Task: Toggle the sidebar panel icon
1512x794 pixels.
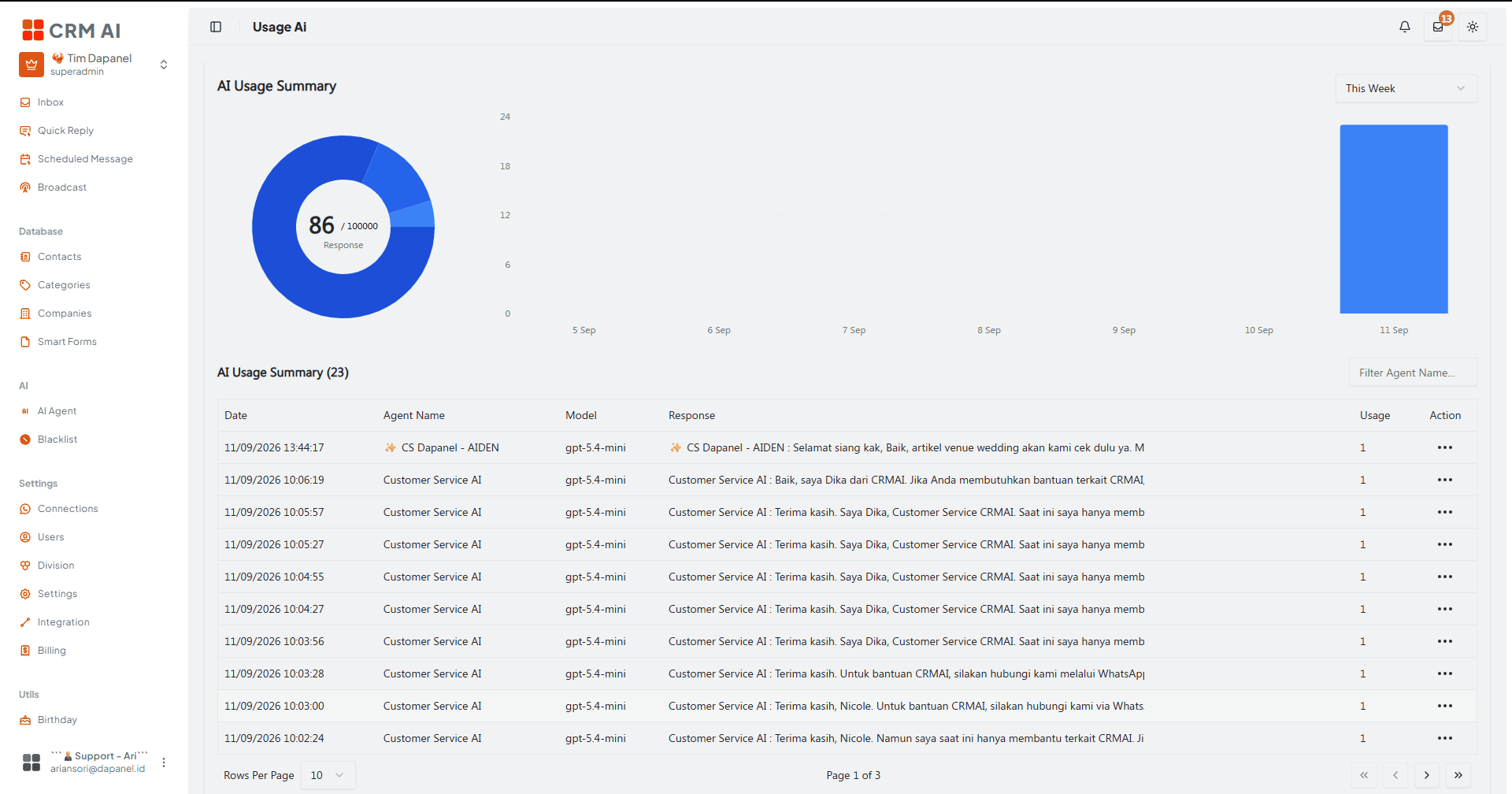Action: pos(216,27)
